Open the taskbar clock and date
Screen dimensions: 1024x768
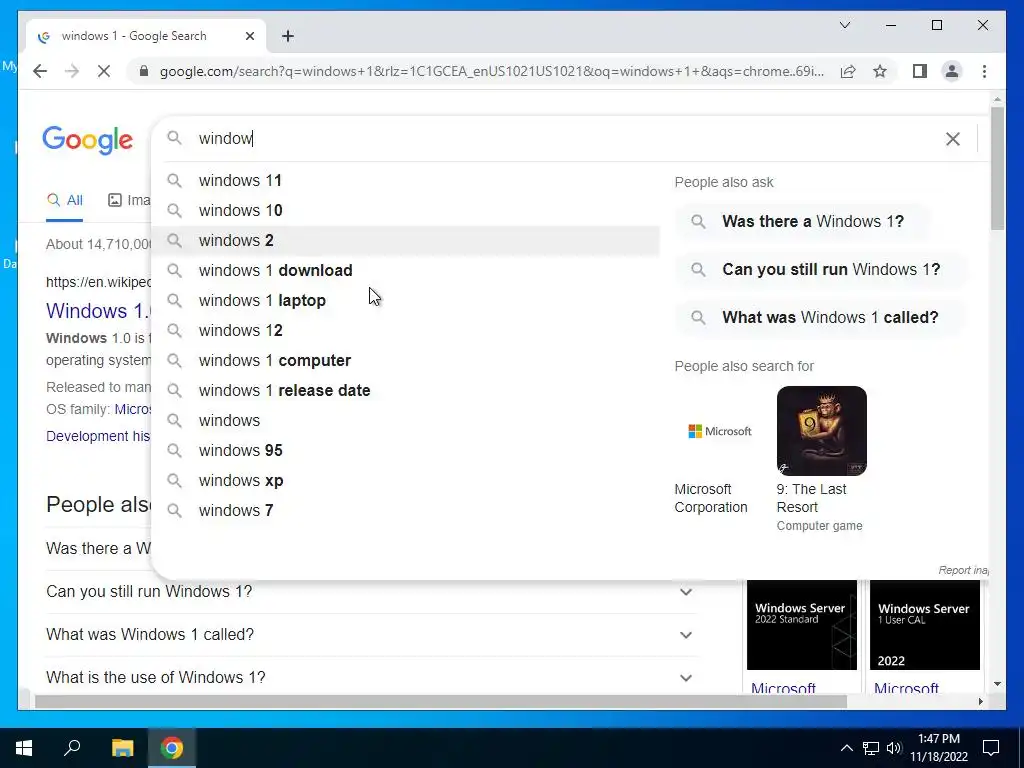[939, 748]
